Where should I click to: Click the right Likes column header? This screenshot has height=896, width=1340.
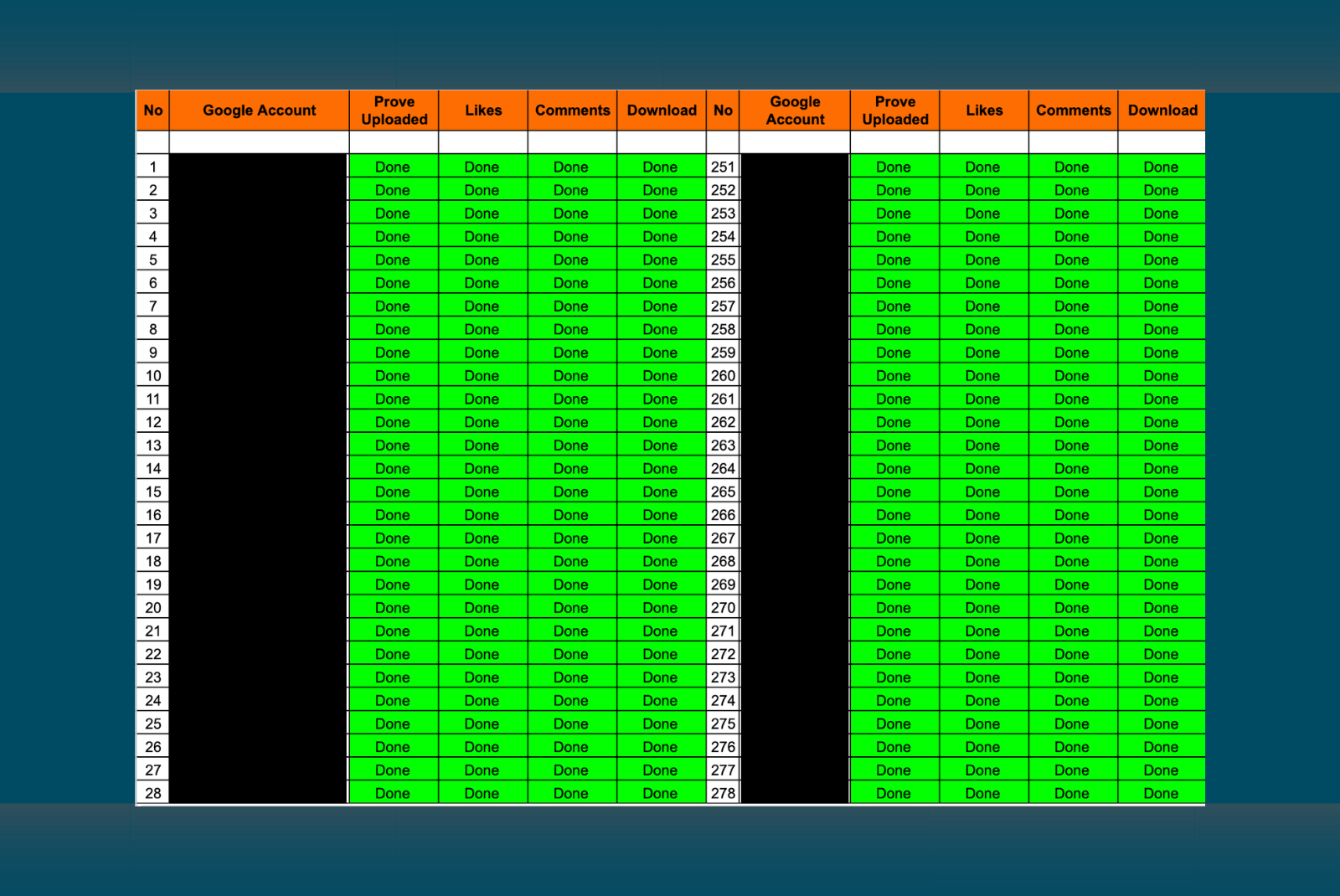point(984,111)
